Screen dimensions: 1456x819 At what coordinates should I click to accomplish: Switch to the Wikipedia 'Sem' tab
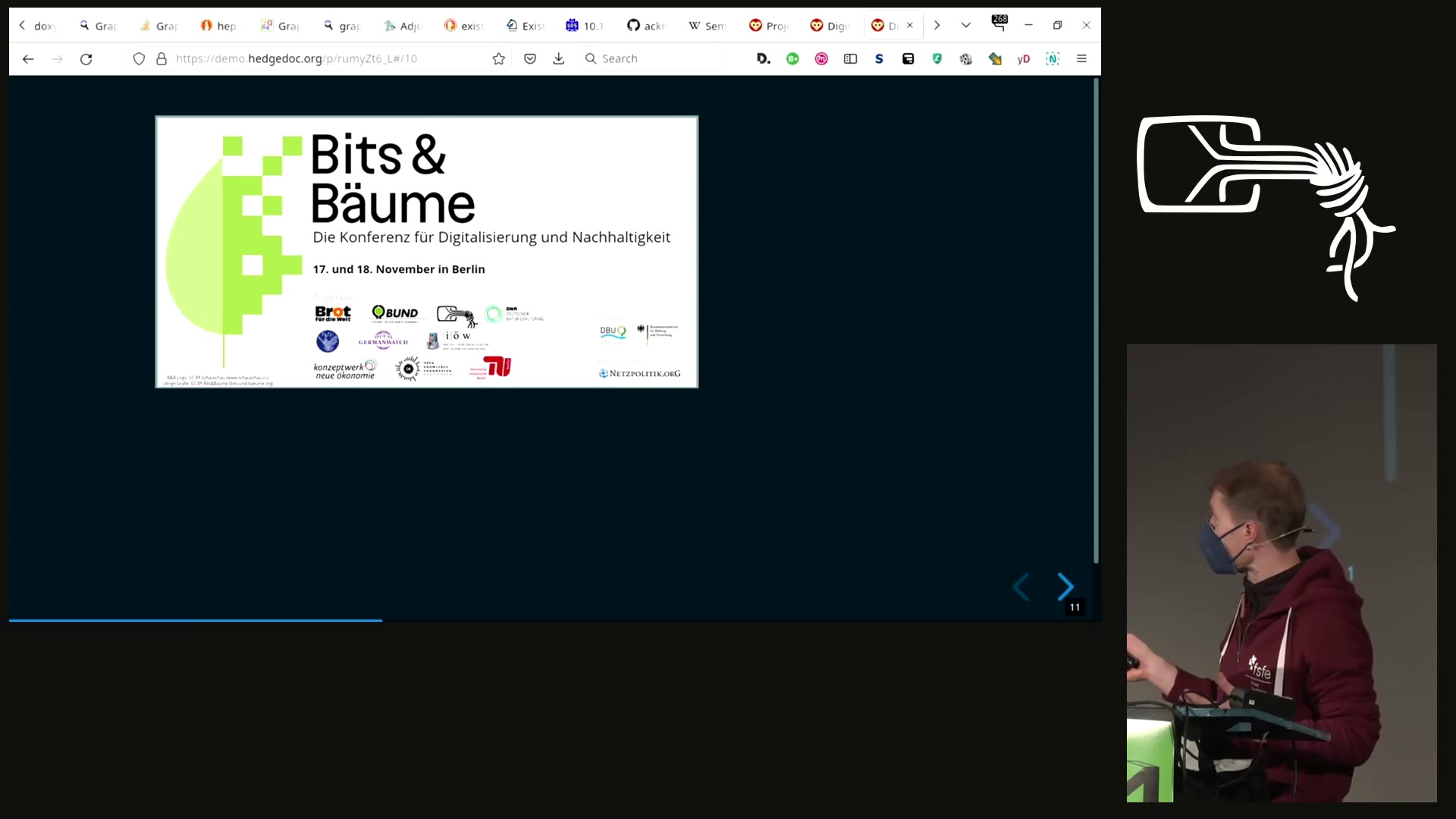[x=707, y=26]
